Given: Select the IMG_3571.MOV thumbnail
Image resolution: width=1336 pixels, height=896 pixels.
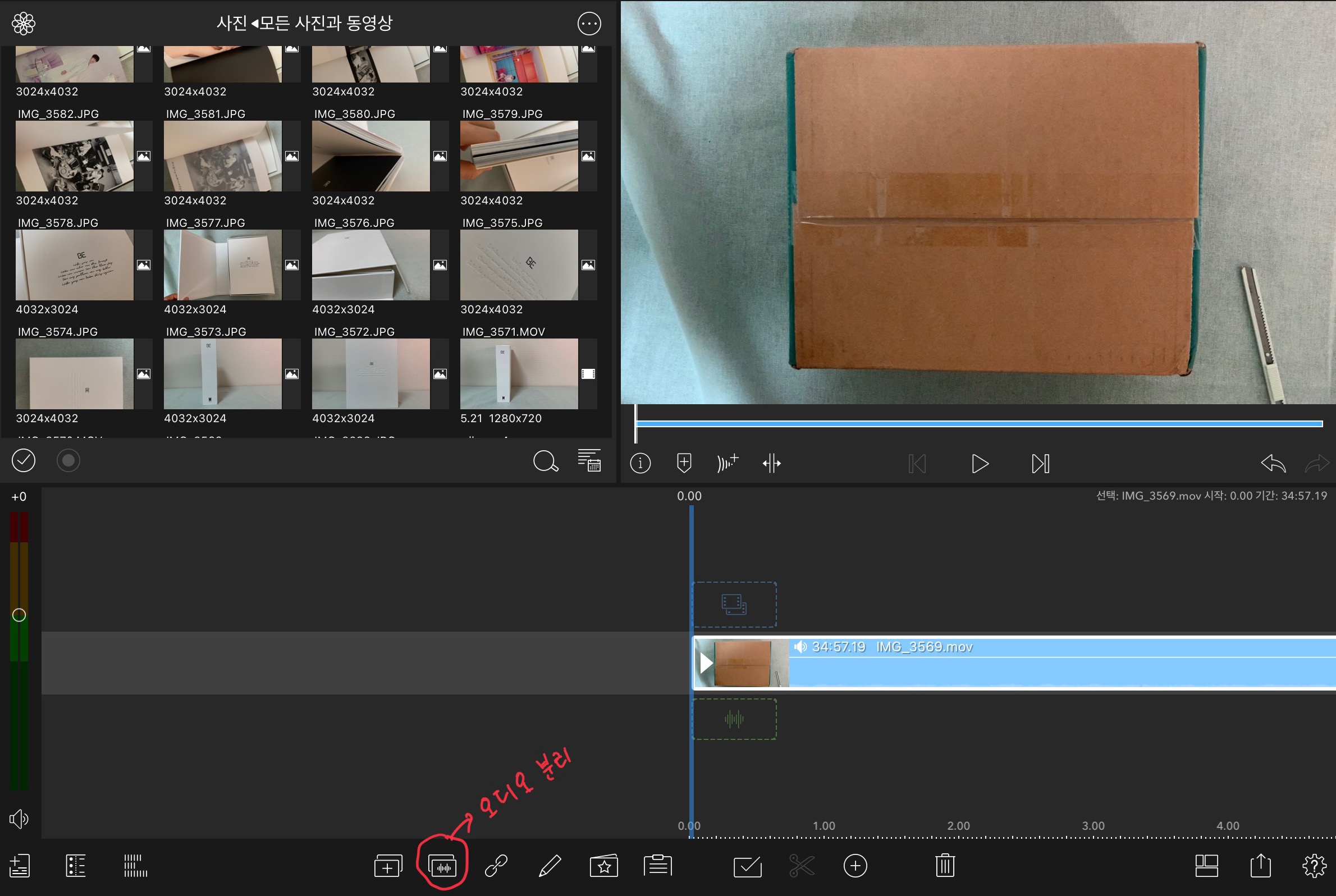Looking at the screenshot, I should (519, 374).
